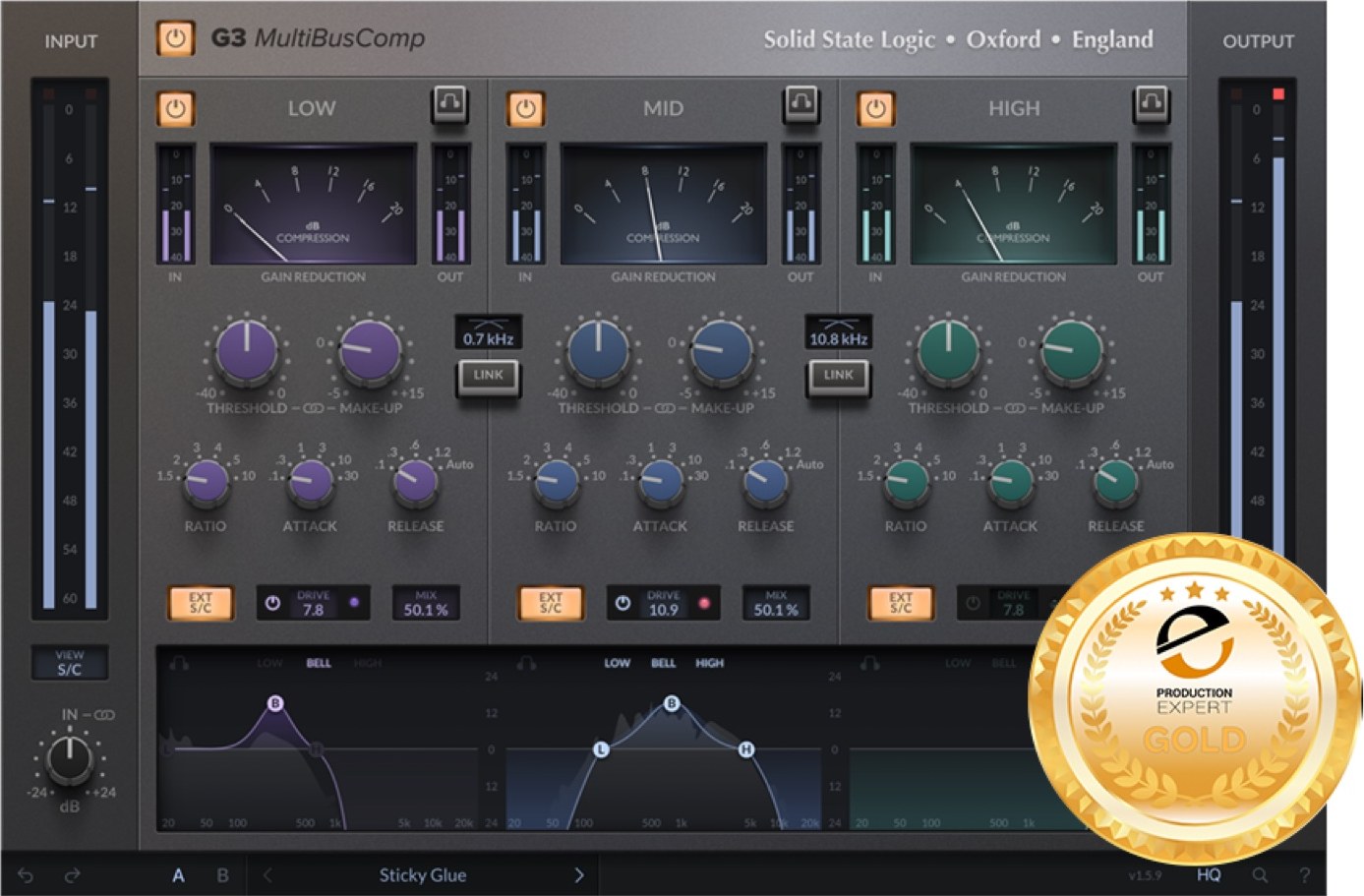
Task: Toggle the MID band drive power icon
Action: click(623, 603)
